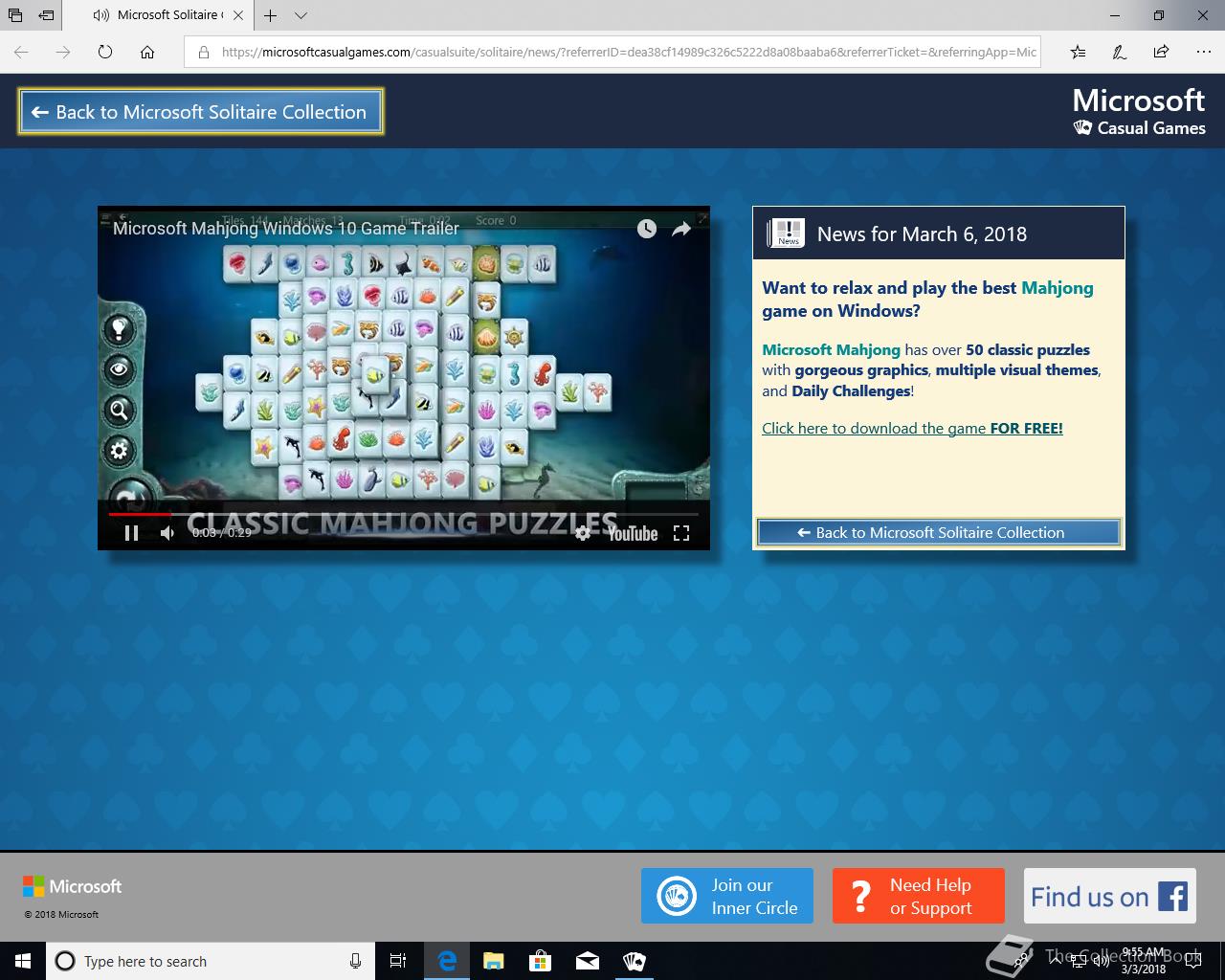Click the Set tabs aside icon

[x=46, y=15]
